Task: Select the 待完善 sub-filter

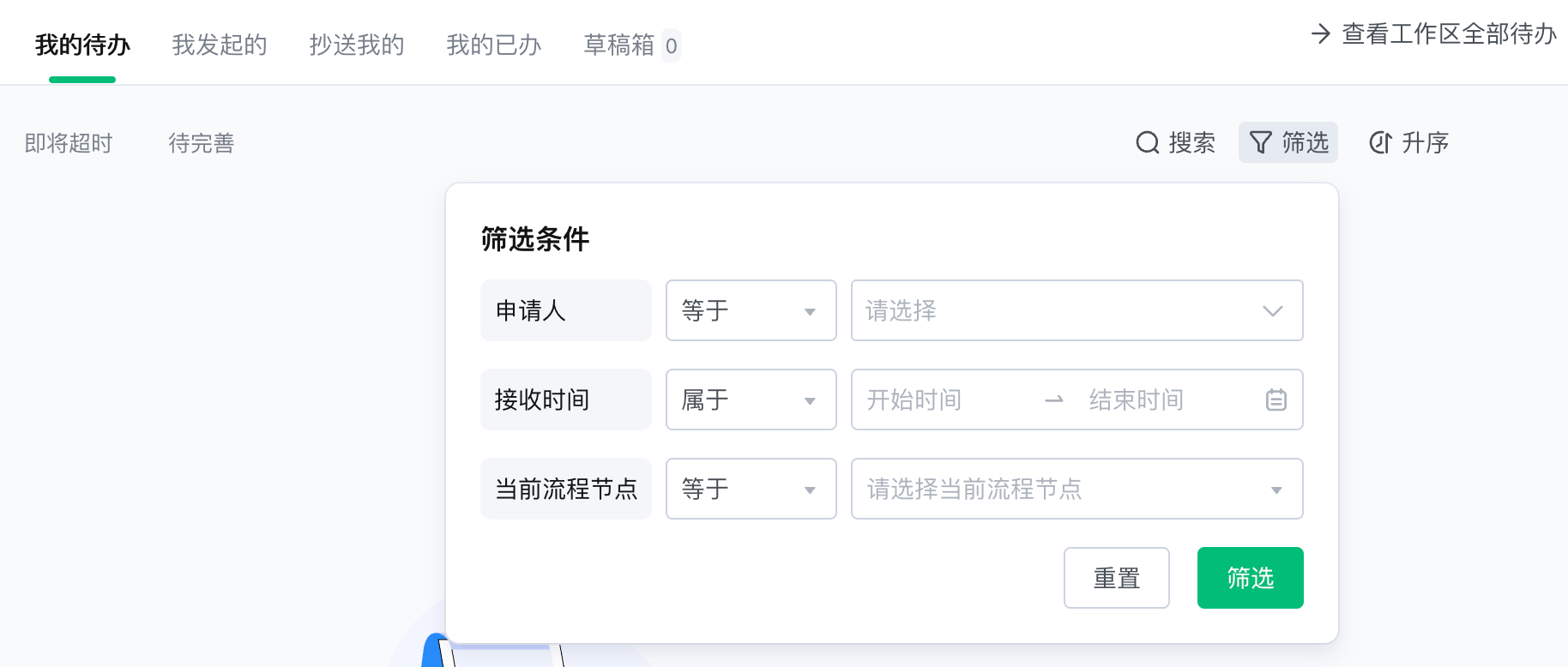Action: pyautogui.click(x=202, y=143)
